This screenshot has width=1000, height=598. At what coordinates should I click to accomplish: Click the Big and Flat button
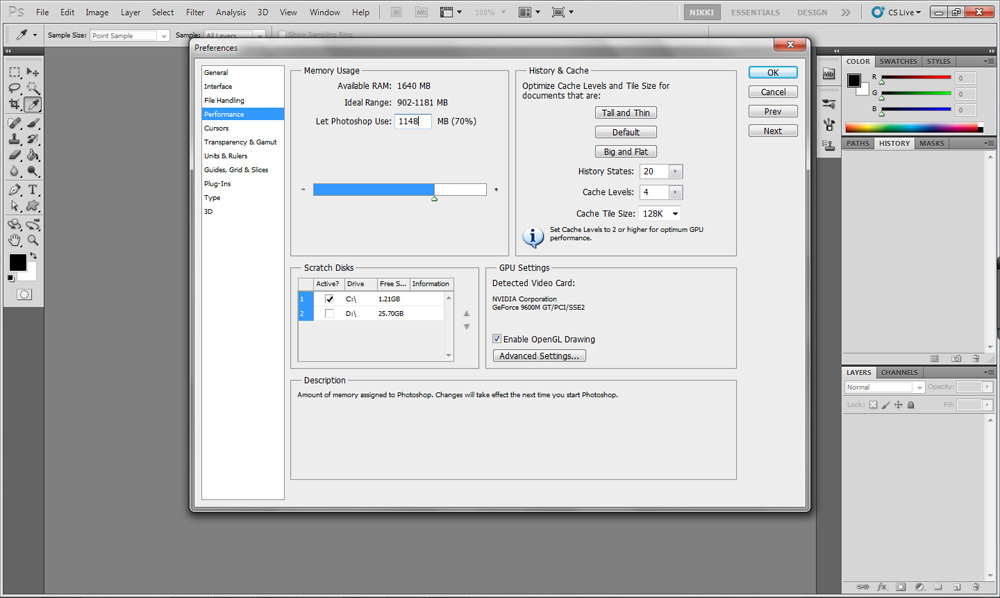coord(626,152)
